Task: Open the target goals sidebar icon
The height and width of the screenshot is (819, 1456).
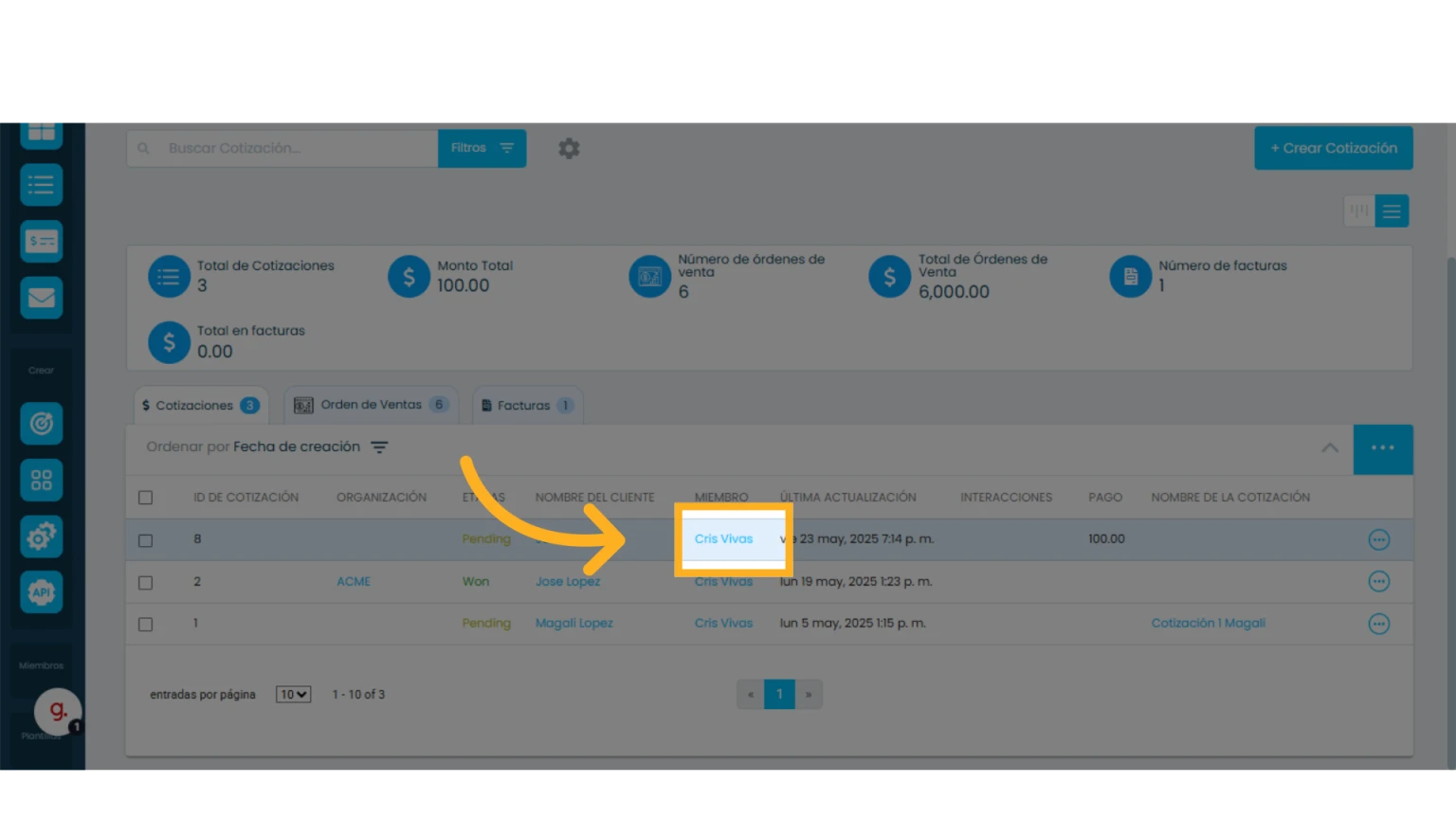Action: pos(41,424)
